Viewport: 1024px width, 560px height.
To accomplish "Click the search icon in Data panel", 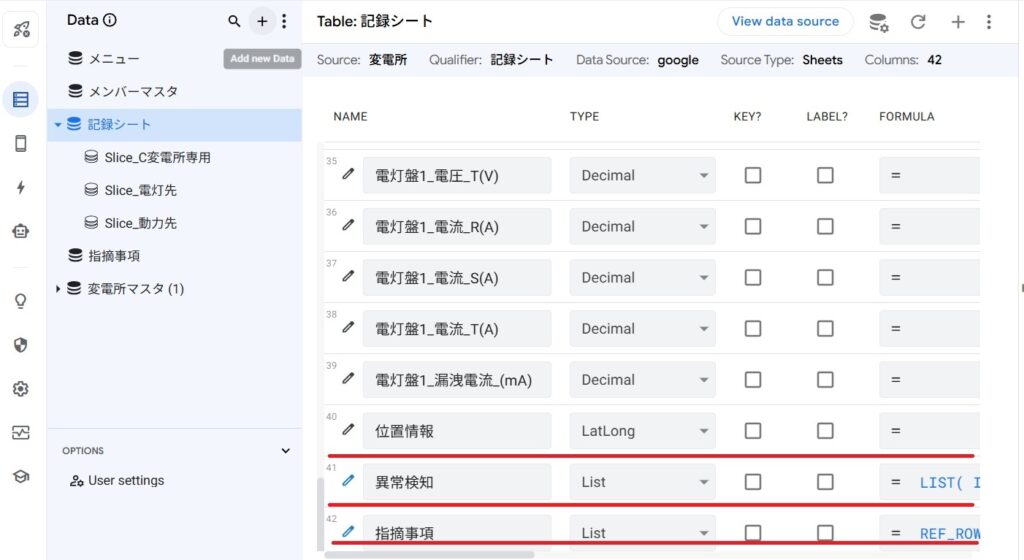I will pyautogui.click(x=234, y=21).
